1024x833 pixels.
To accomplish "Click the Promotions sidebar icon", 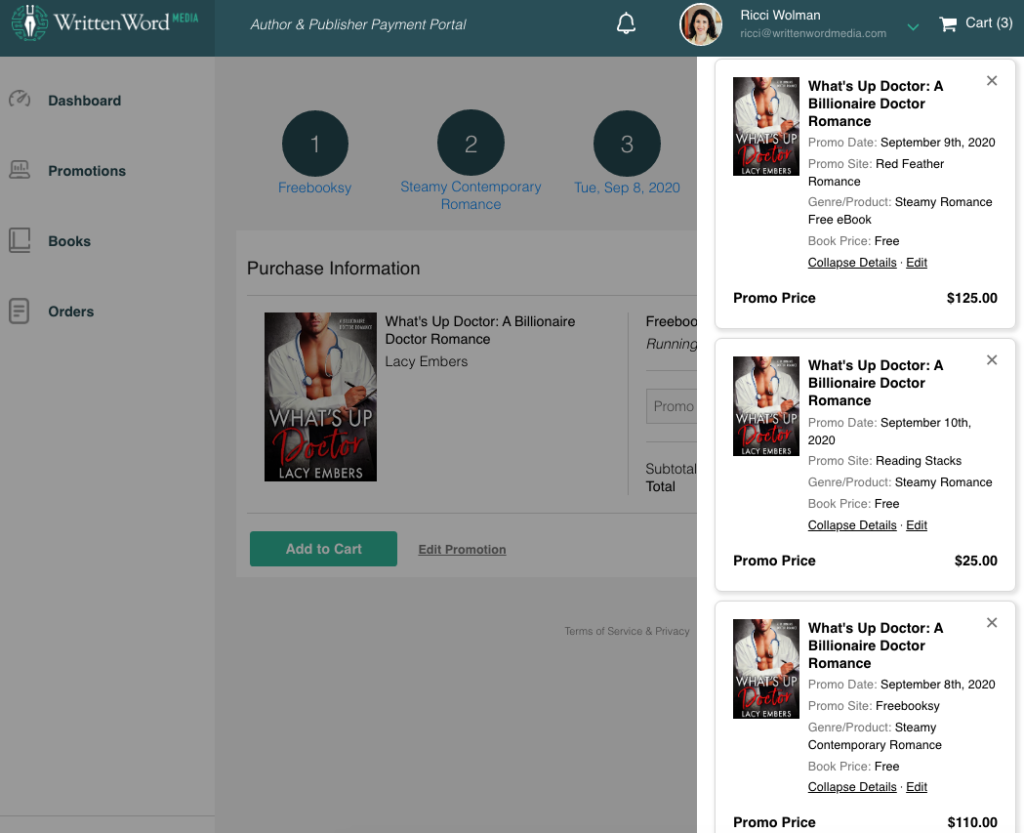I will tap(20, 170).
